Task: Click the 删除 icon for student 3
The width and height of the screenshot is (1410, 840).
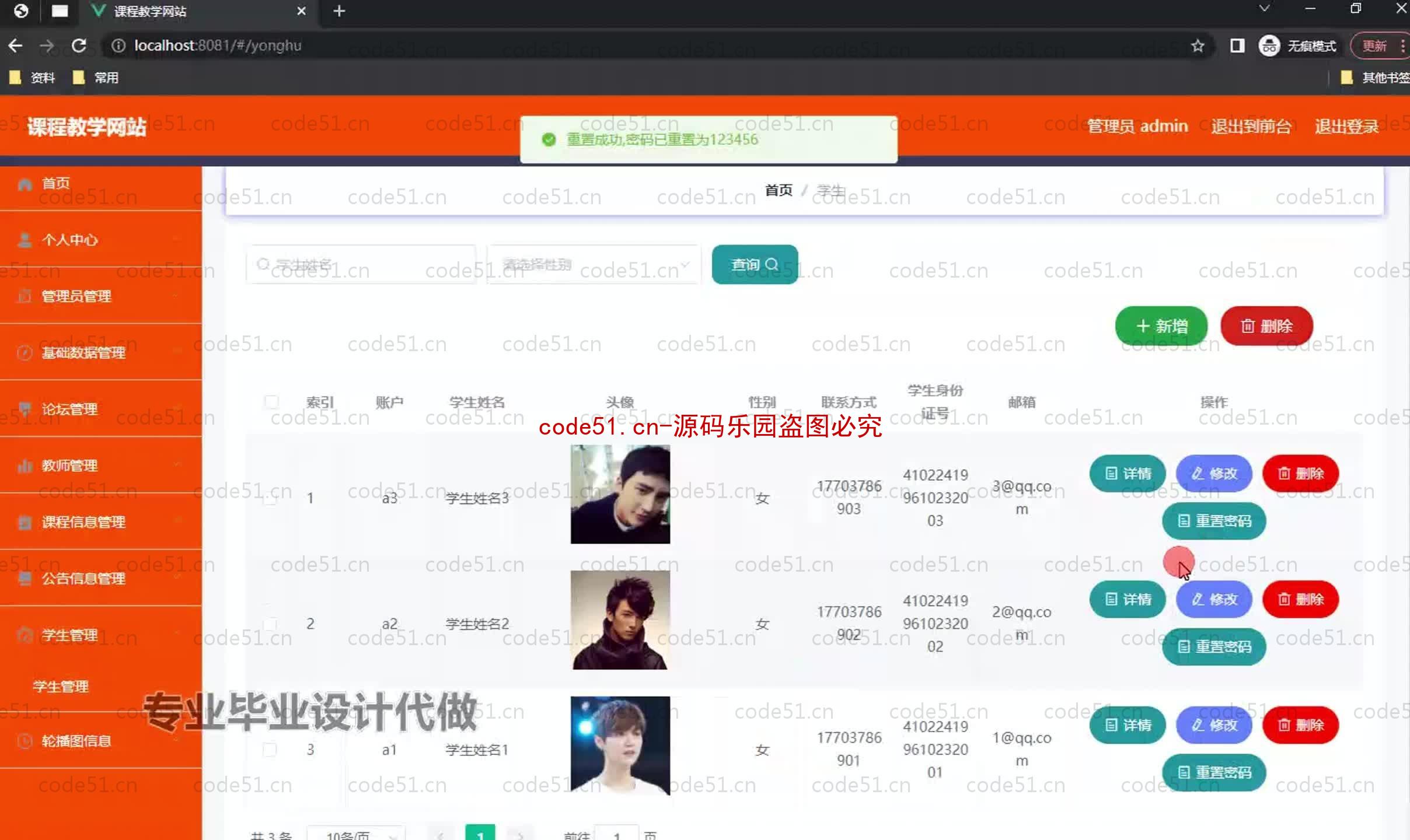Action: tap(1300, 725)
